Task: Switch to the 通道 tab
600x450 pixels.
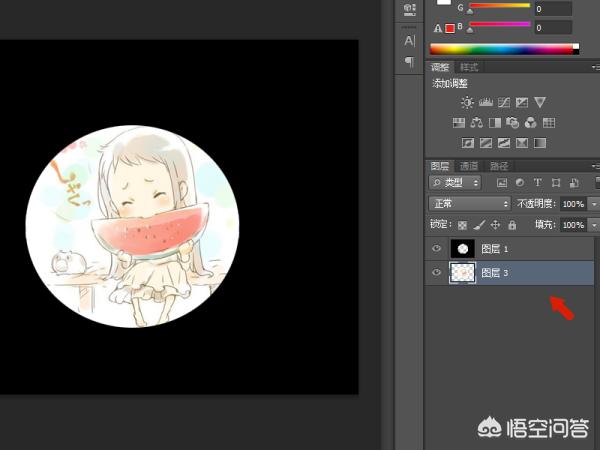Action: (469, 166)
